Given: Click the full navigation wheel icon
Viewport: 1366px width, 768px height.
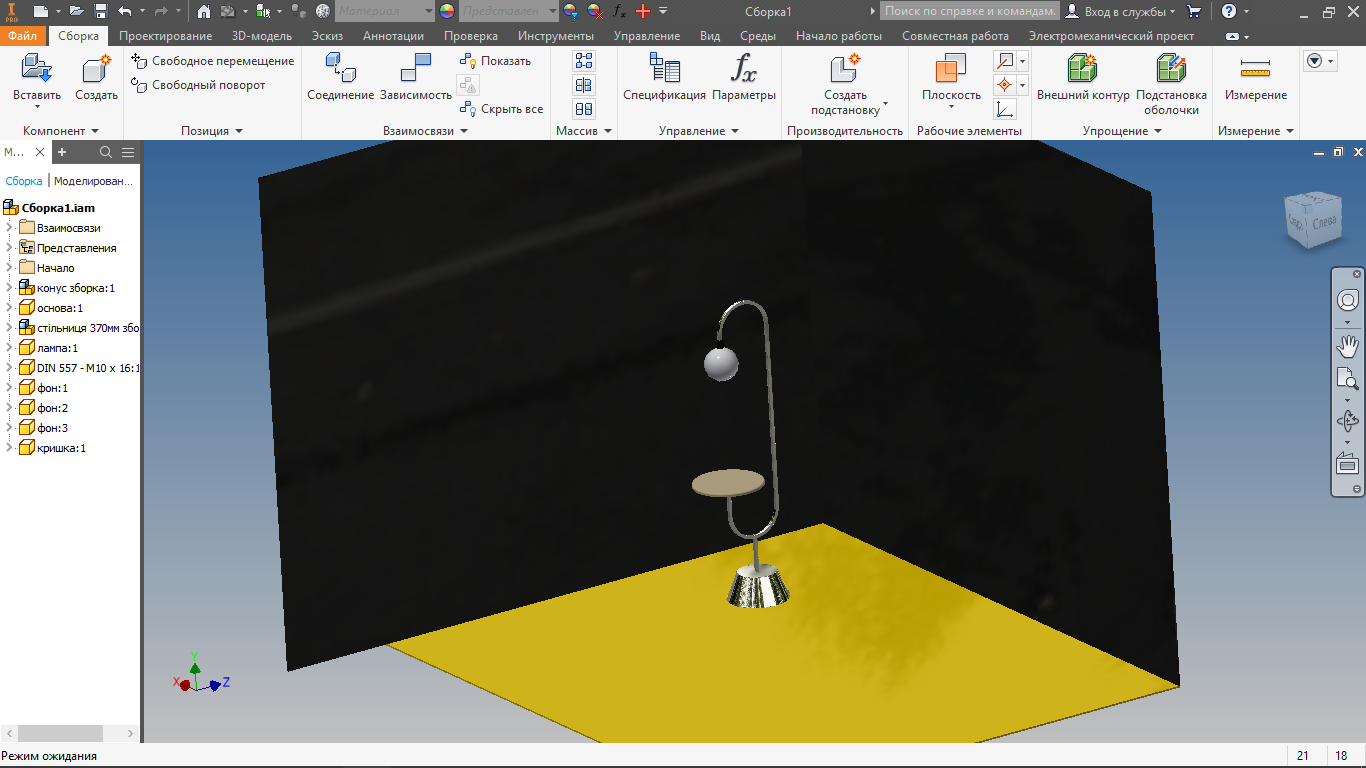Looking at the screenshot, I should pyautogui.click(x=1348, y=301).
